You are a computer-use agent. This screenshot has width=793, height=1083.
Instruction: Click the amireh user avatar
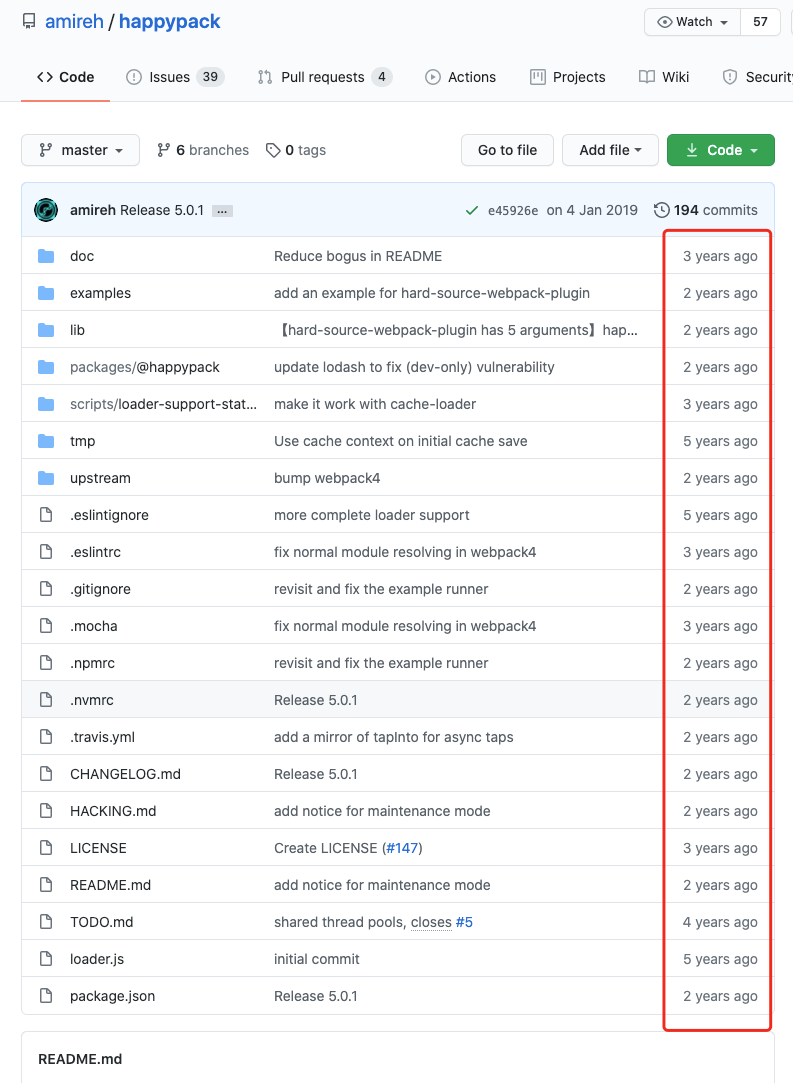click(x=46, y=210)
